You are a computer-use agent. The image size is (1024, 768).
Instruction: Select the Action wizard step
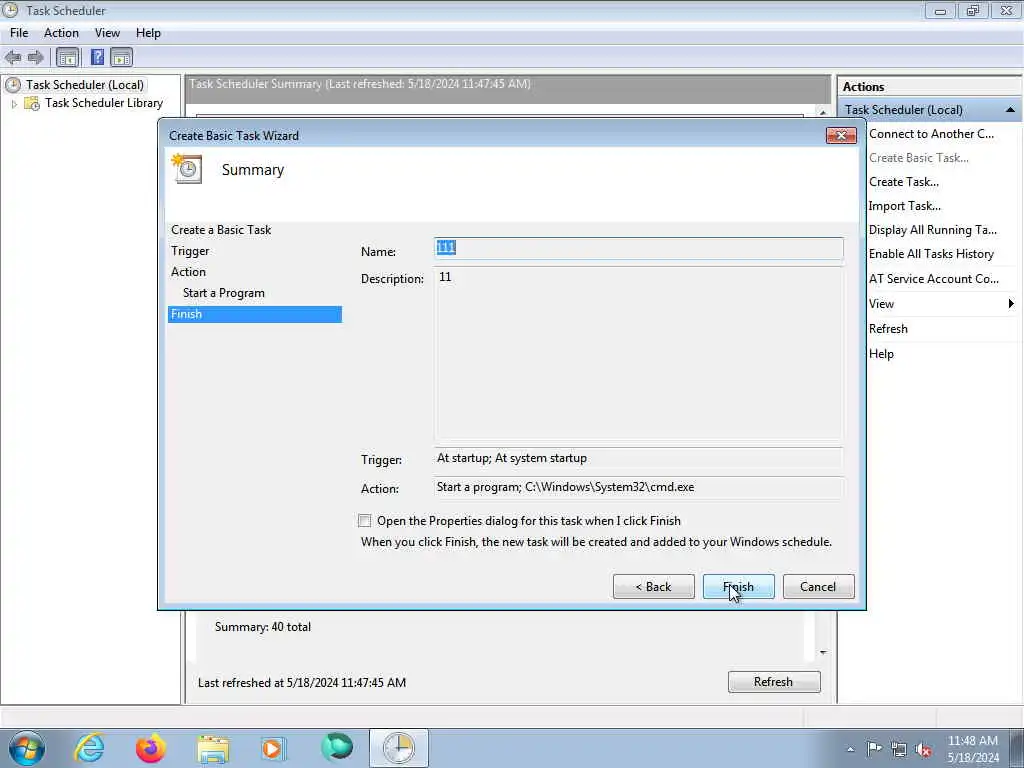[188, 272]
